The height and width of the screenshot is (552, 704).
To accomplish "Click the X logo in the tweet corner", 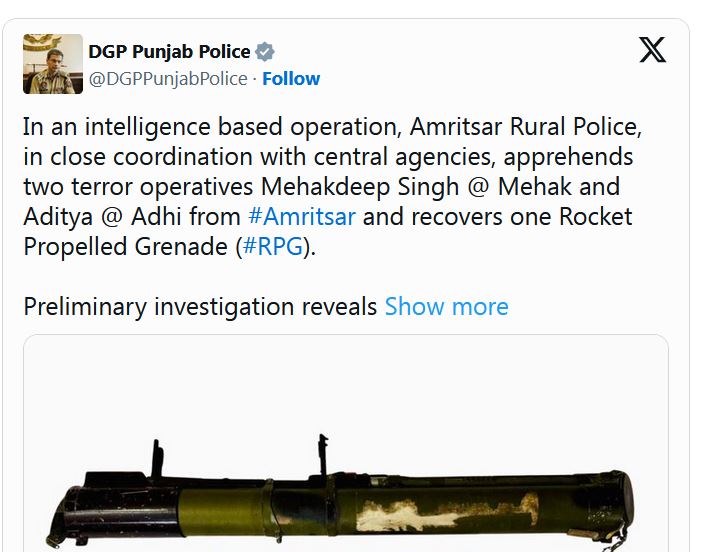I will [652, 49].
